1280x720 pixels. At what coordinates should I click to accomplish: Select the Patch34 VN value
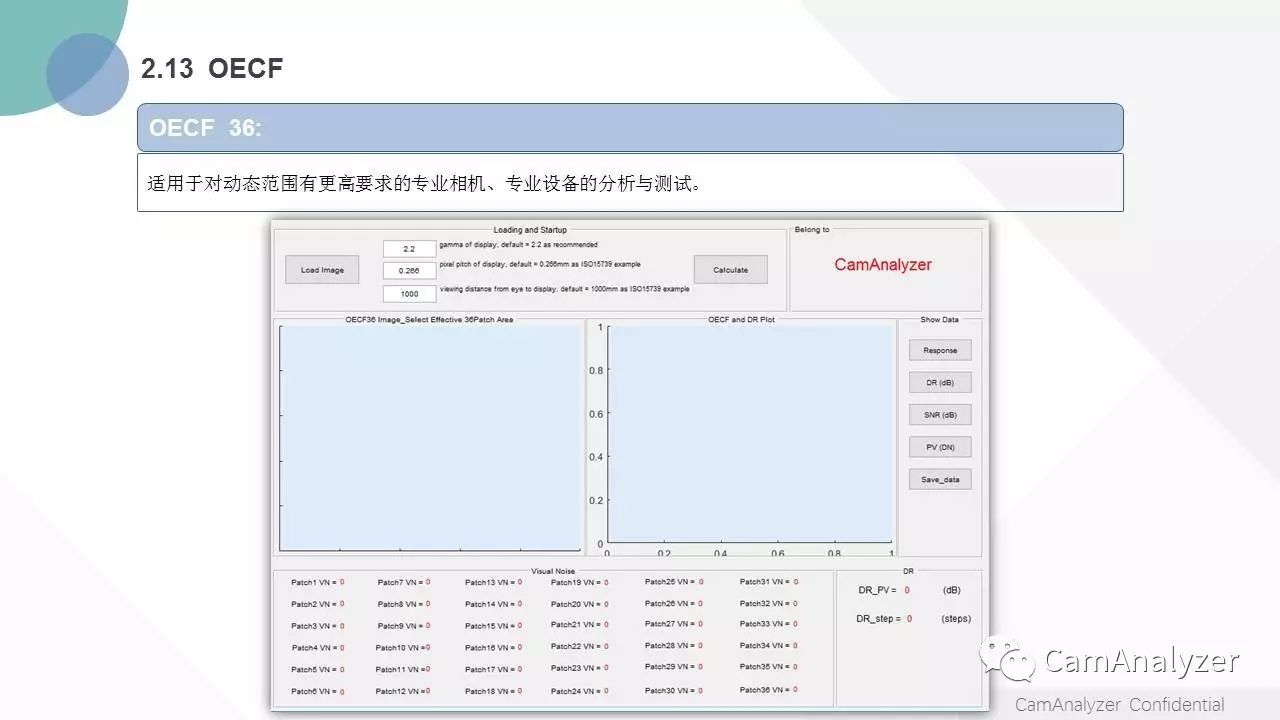(795, 645)
